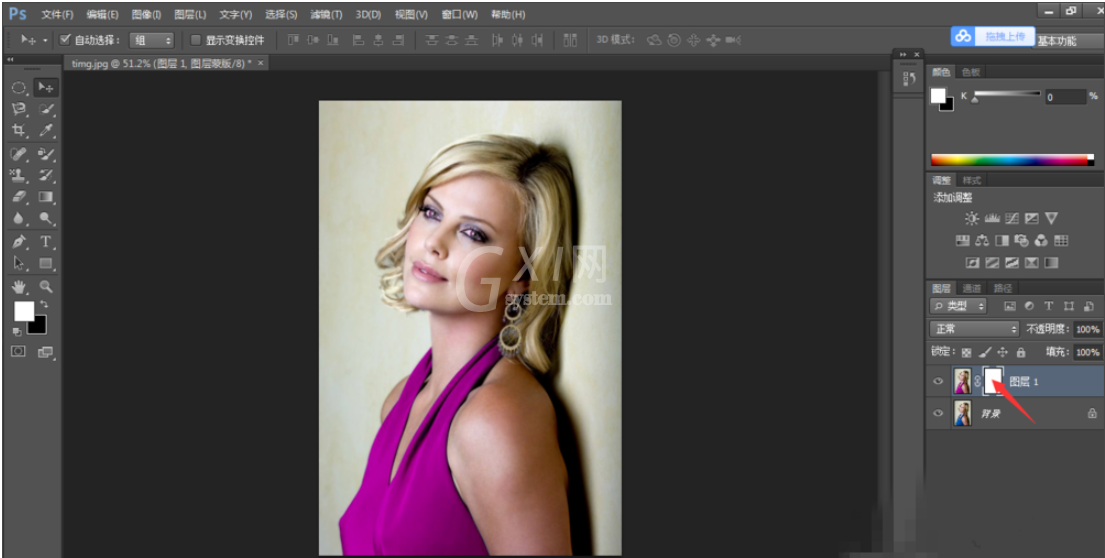Switch to 通道 tab
Viewport: 1105px width, 558px height.
coord(972,288)
